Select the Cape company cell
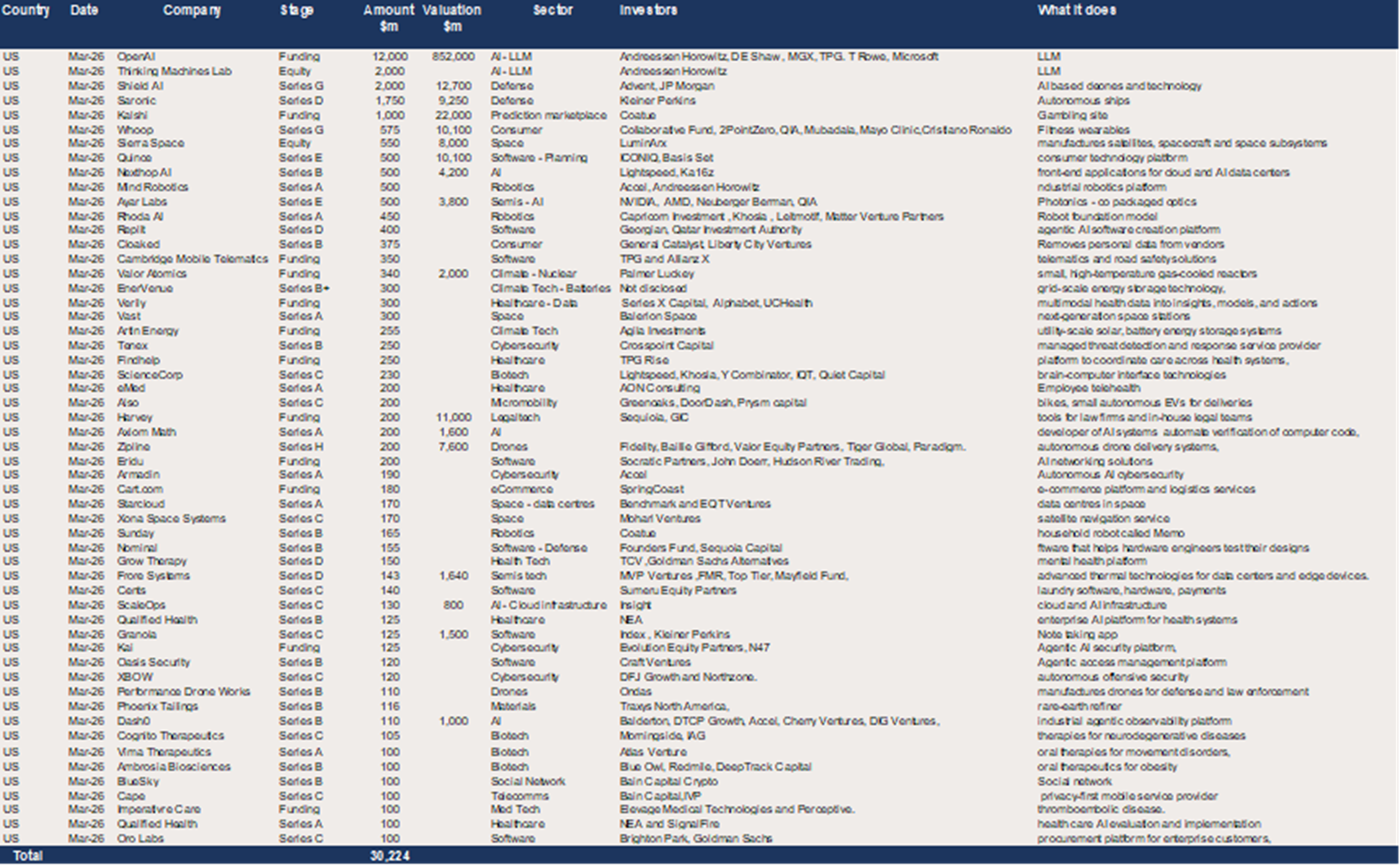Viewport: 1400px width, 865px height. pyautogui.click(x=131, y=797)
